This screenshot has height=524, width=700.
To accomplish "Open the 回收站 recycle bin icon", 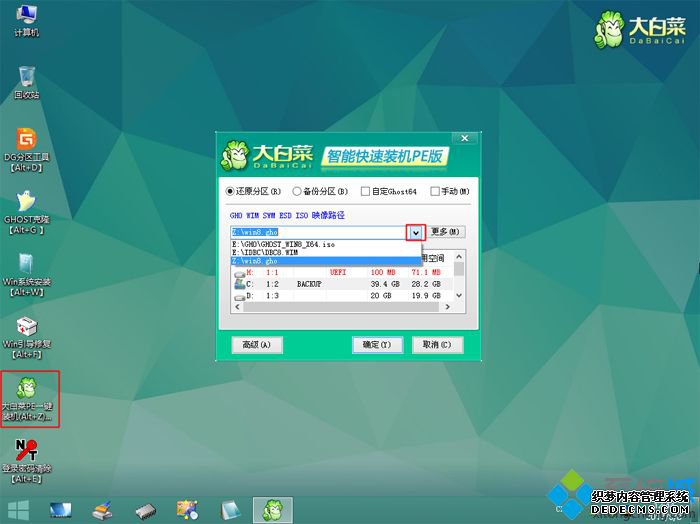I will [27, 82].
